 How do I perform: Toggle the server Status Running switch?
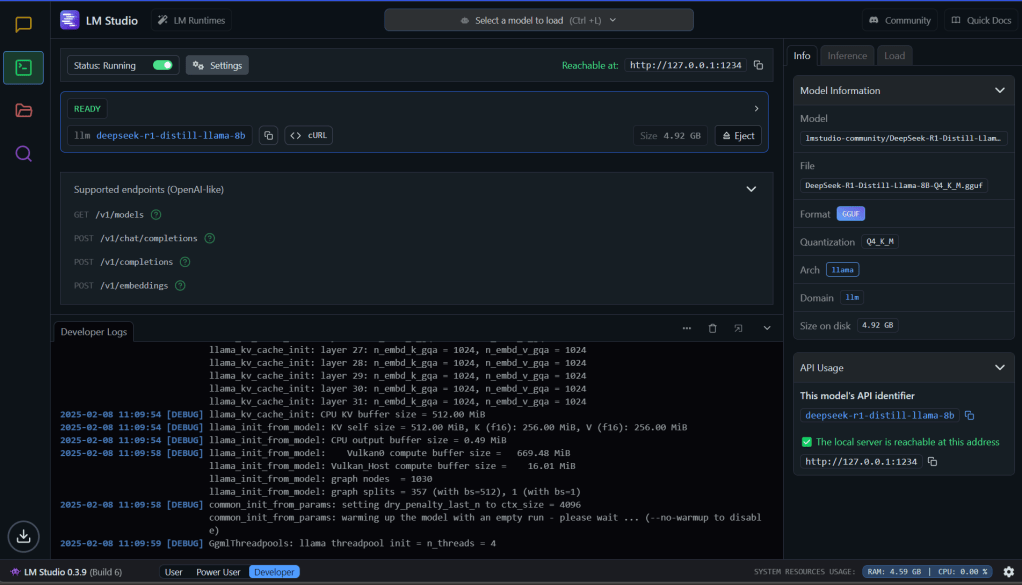click(x=162, y=65)
